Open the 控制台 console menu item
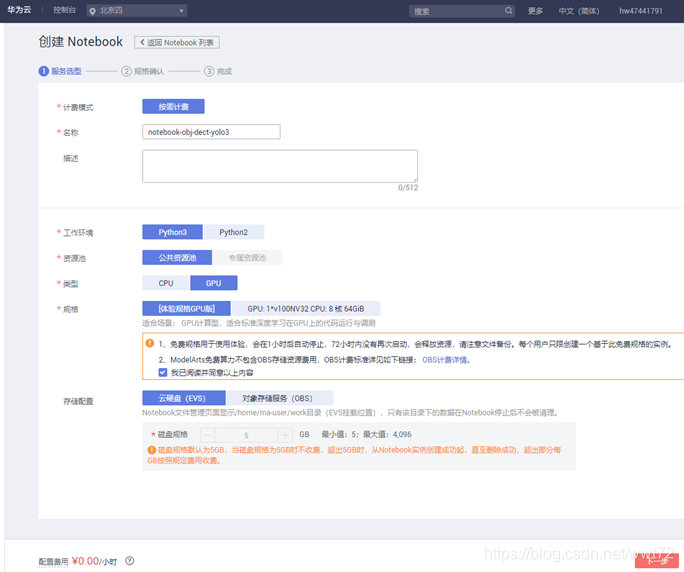The width and height of the screenshot is (684, 572). pos(65,10)
